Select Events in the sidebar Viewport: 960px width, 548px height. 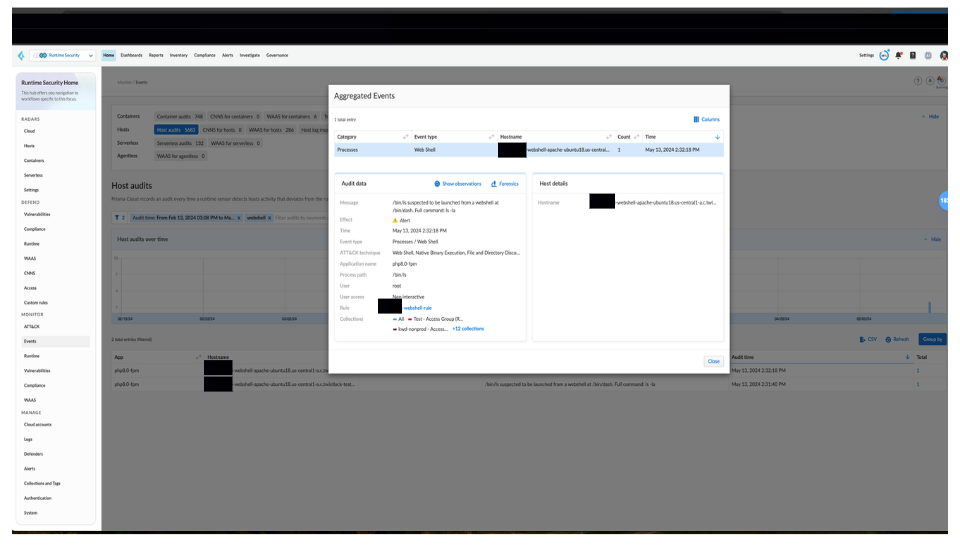click(x=56, y=342)
